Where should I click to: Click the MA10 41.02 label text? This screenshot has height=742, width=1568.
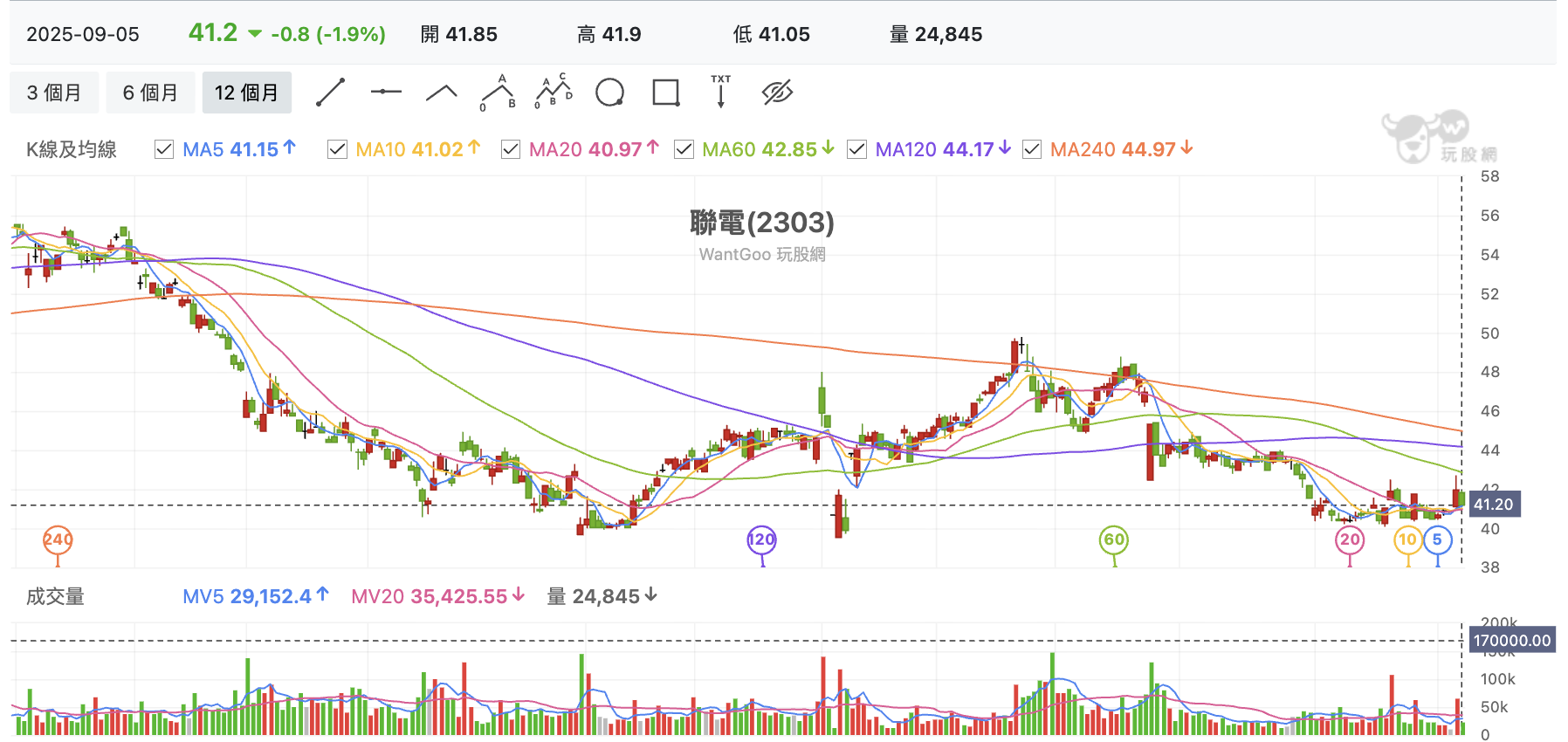tap(409, 149)
